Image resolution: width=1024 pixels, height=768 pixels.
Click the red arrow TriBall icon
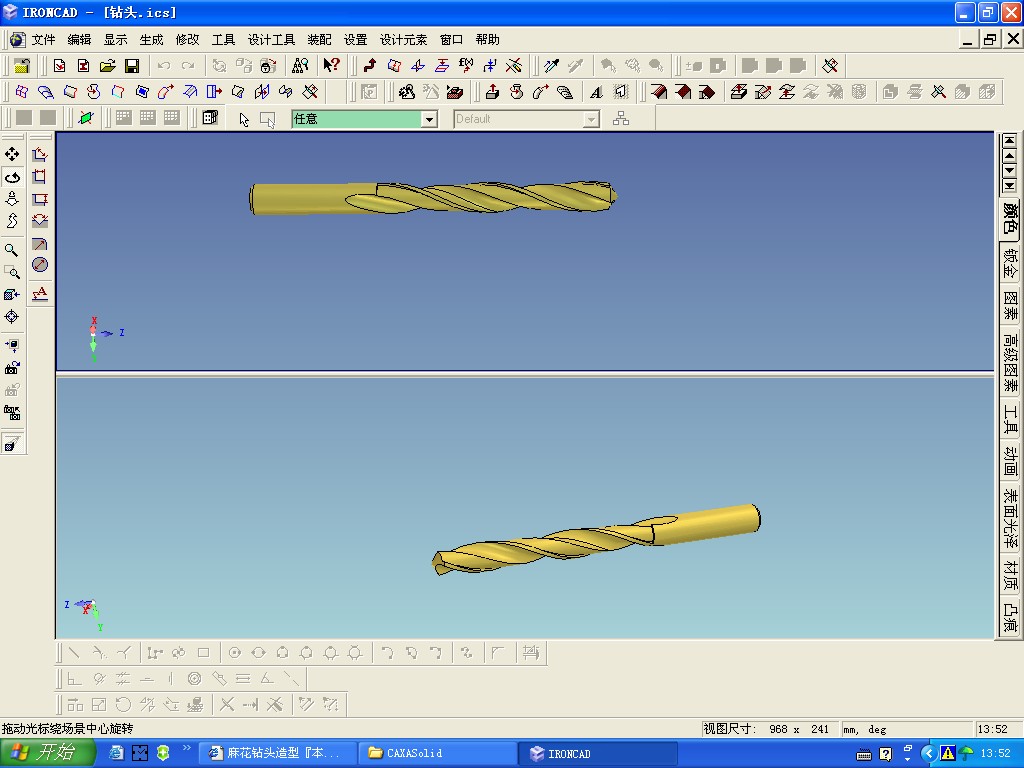[x=370, y=65]
